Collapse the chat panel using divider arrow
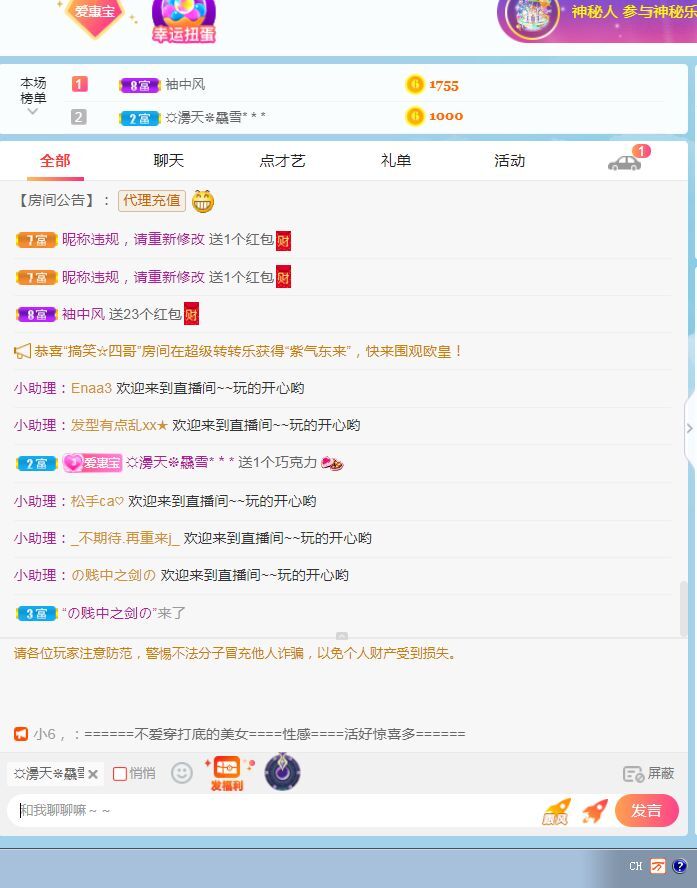 tap(342, 636)
